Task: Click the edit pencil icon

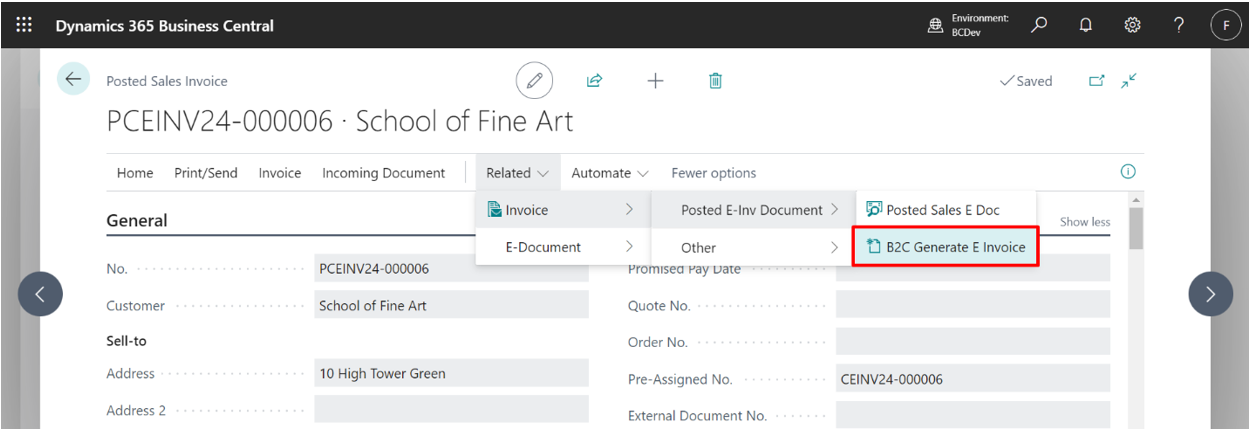Action: [535, 81]
